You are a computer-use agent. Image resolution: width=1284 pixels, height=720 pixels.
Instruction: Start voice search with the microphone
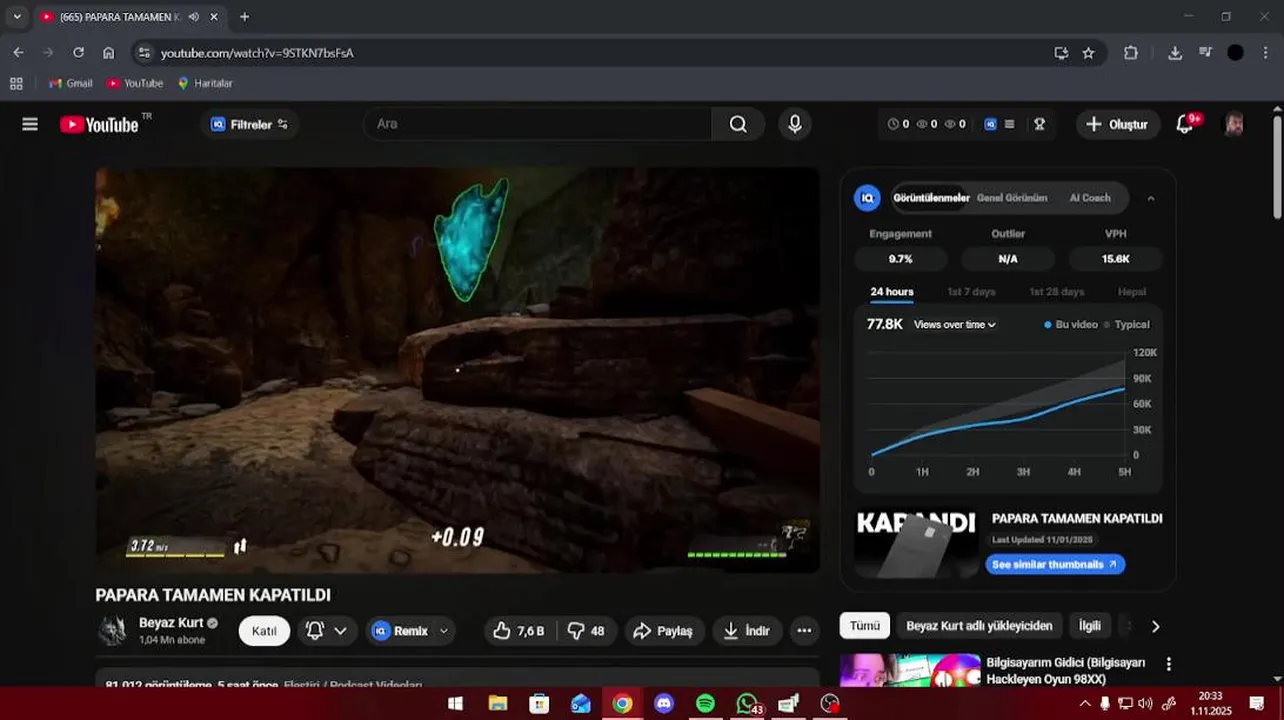tap(795, 124)
